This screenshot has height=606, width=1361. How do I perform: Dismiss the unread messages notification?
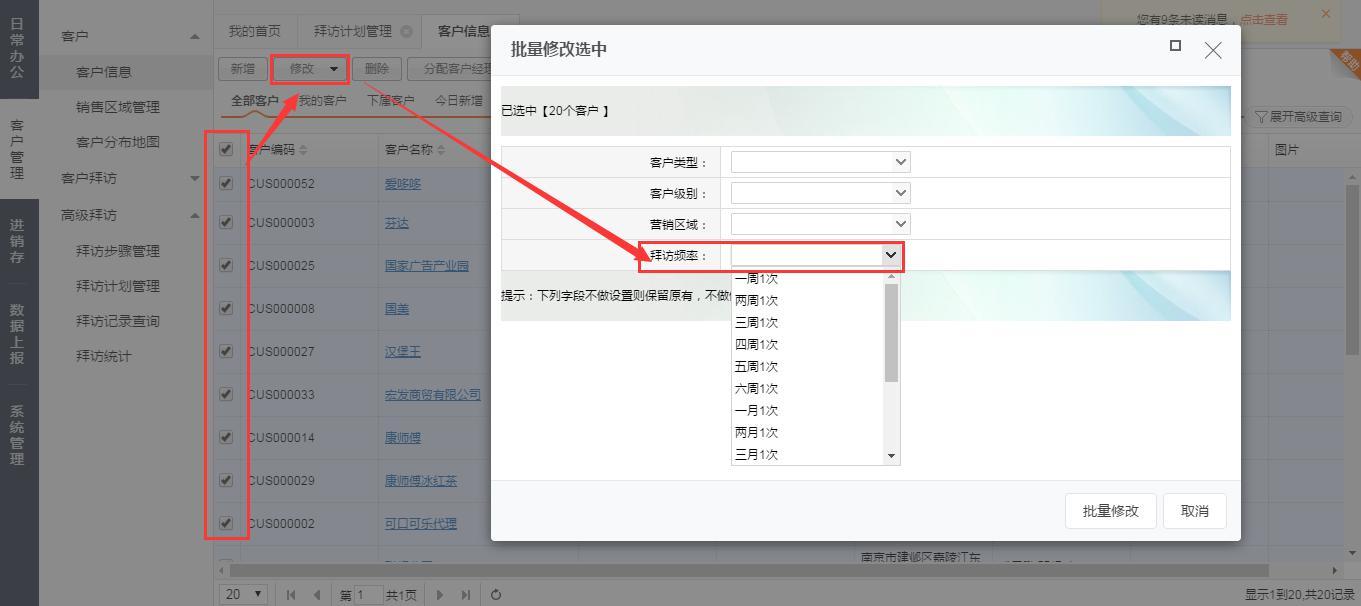click(x=1326, y=14)
